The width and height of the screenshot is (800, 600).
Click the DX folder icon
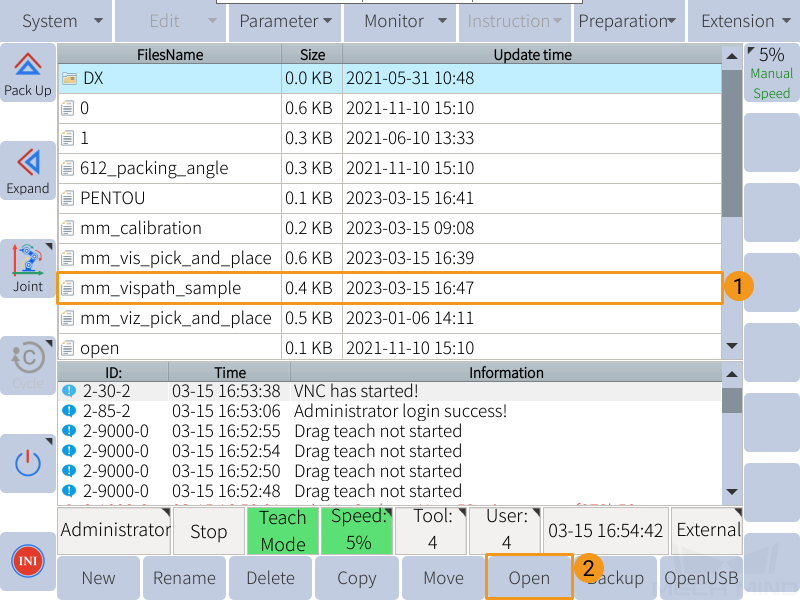pyautogui.click(x=69, y=79)
